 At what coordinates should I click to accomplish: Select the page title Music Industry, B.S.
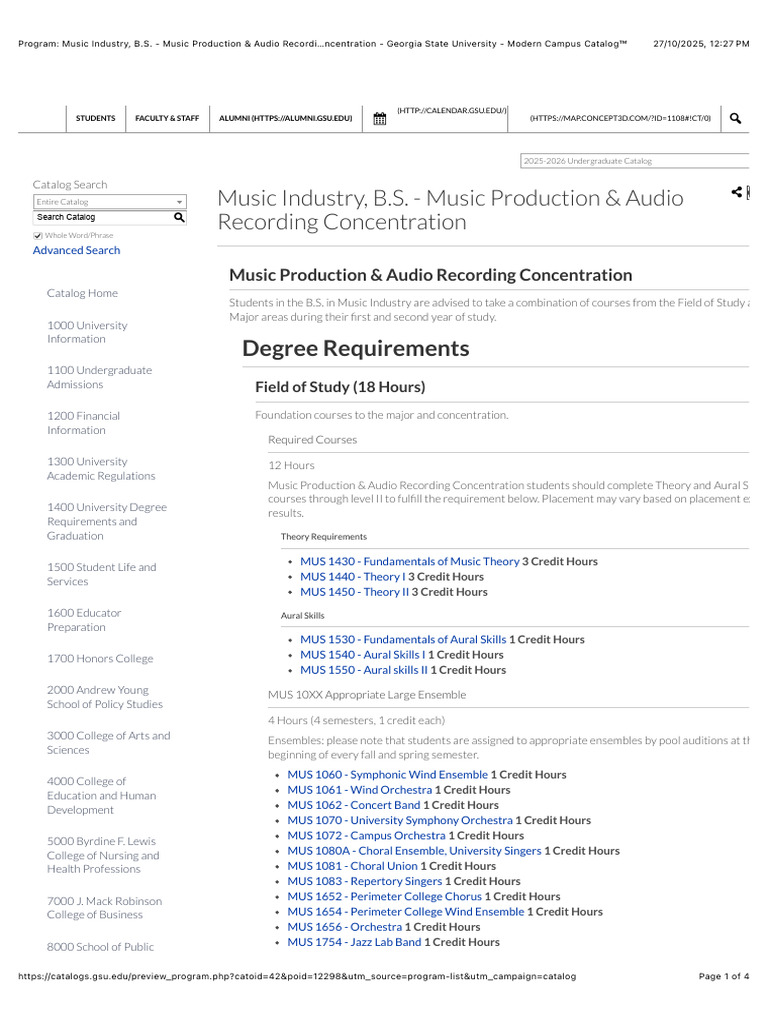tap(451, 210)
